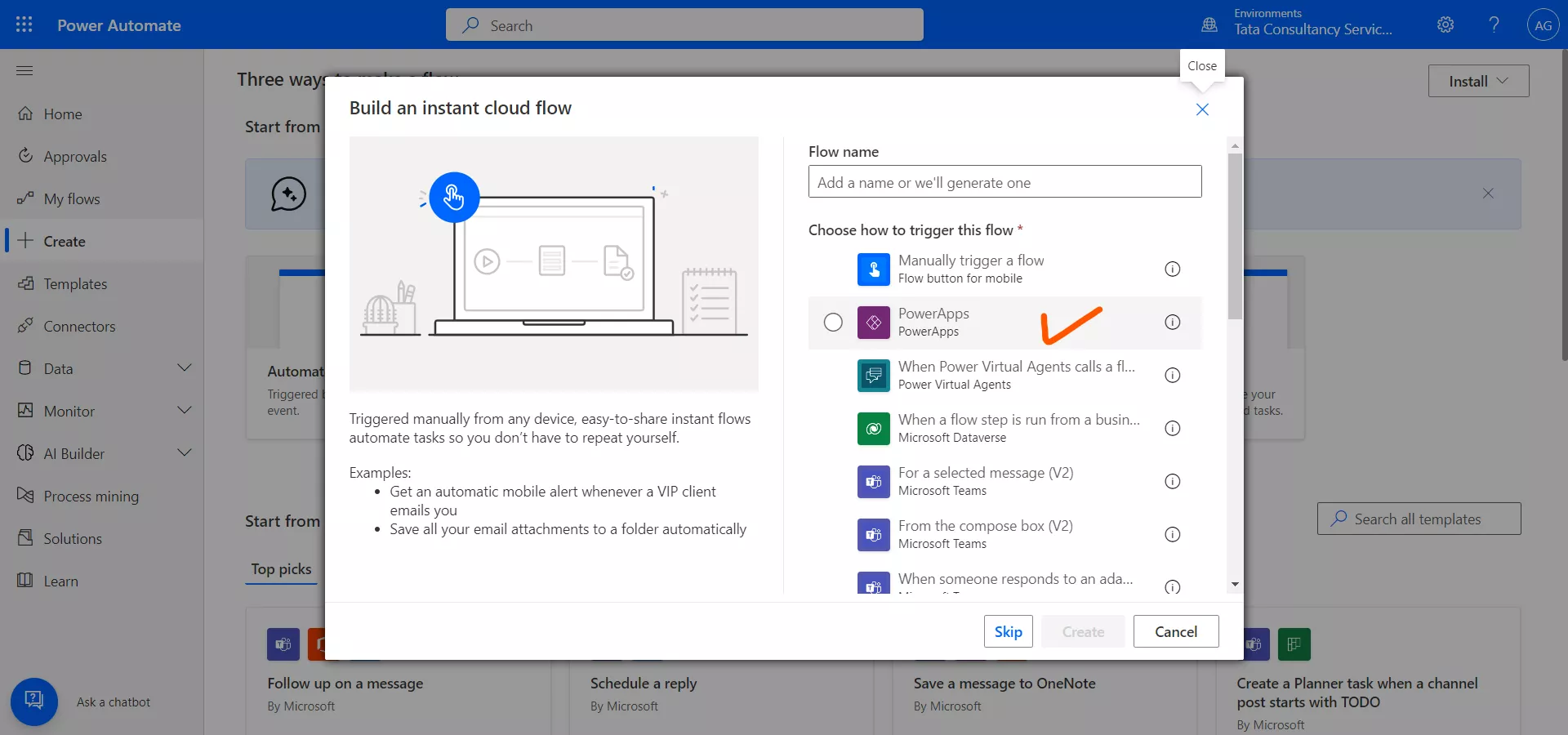Expand the AI Builder menu chevron
1568x735 pixels.
coord(185,452)
